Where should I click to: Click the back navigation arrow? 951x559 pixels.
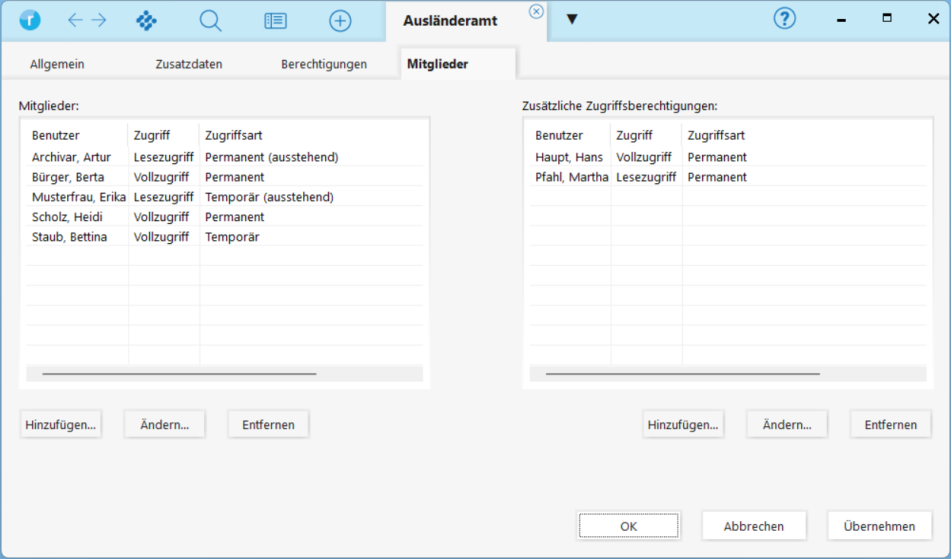(75, 21)
